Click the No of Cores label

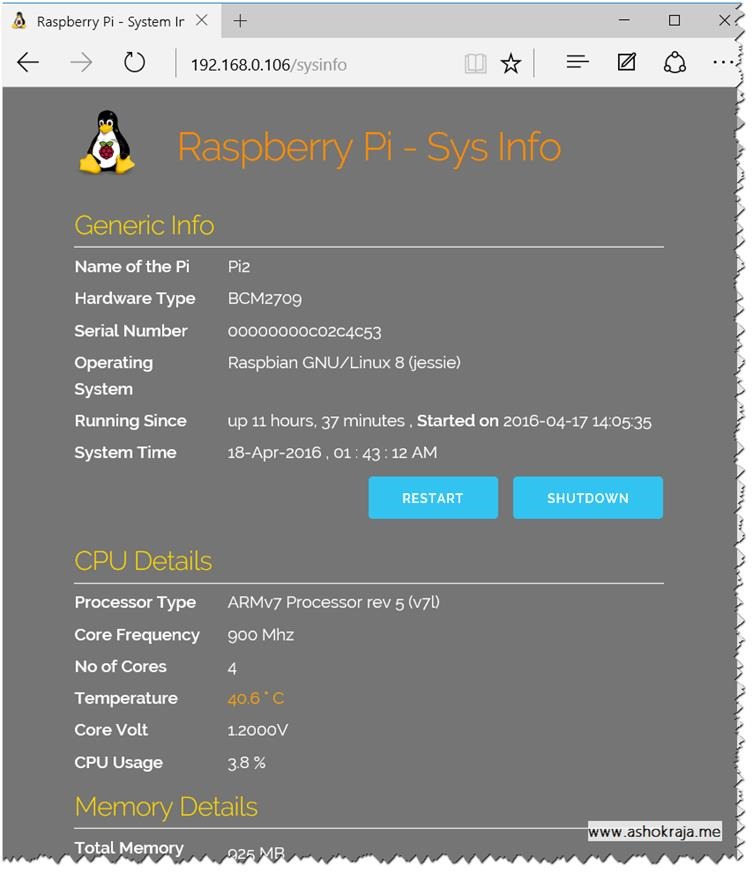[x=120, y=666]
